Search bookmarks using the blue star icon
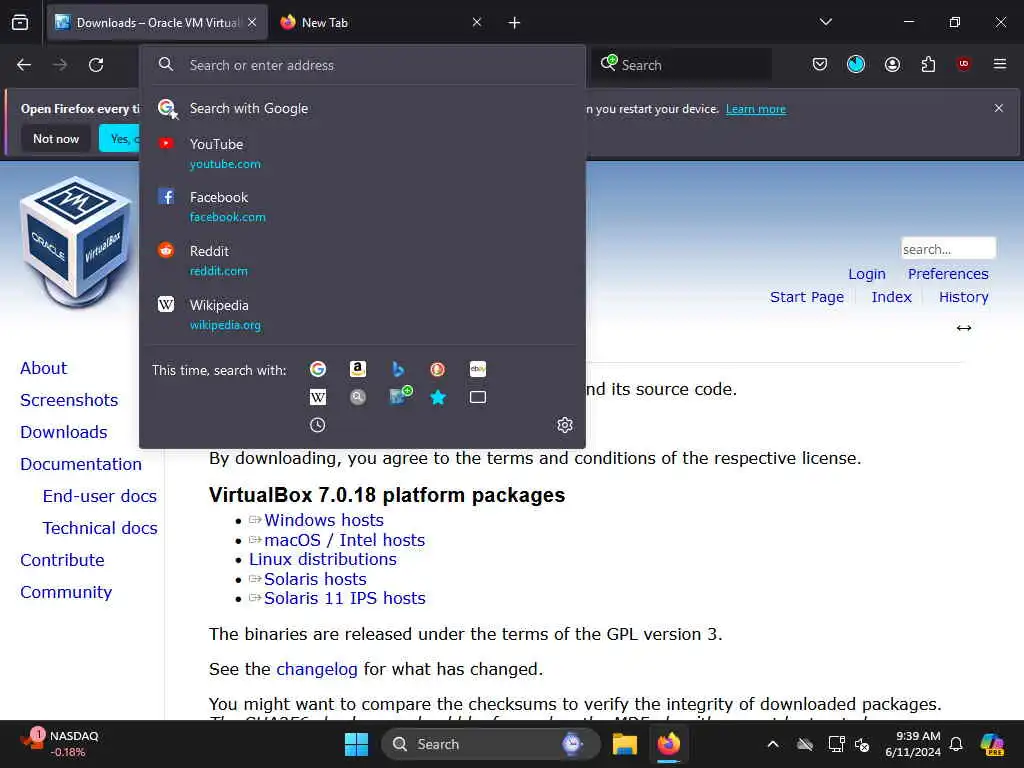 (438, 397)
